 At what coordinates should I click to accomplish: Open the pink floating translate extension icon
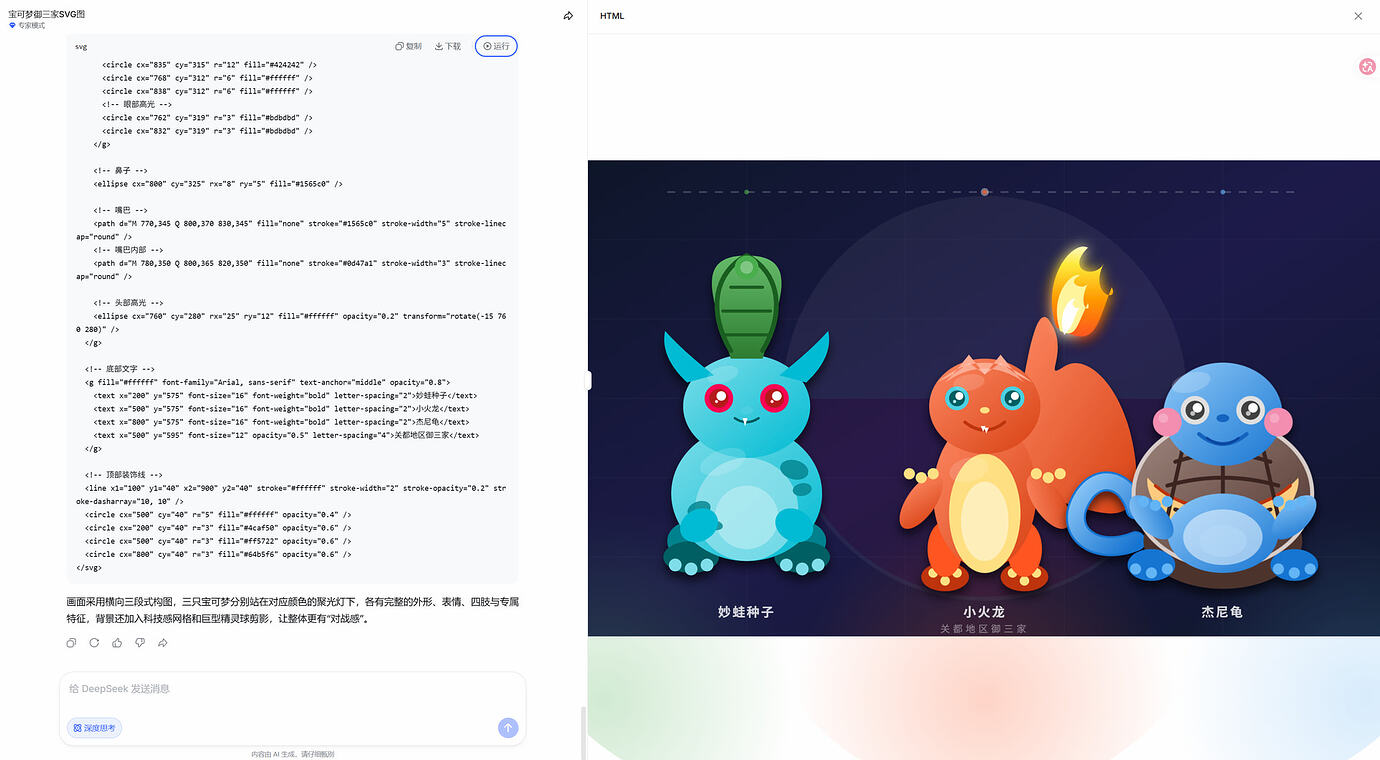[x=1368, y=67]
